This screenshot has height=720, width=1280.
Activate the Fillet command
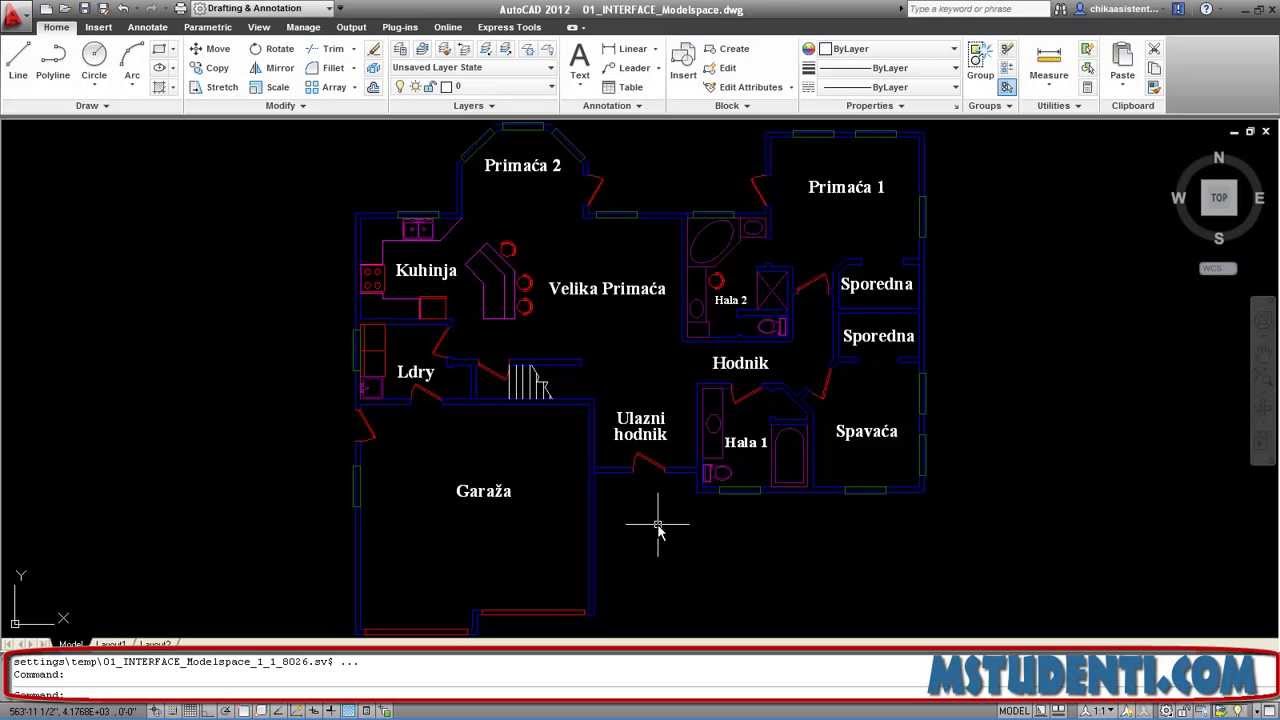325,68
